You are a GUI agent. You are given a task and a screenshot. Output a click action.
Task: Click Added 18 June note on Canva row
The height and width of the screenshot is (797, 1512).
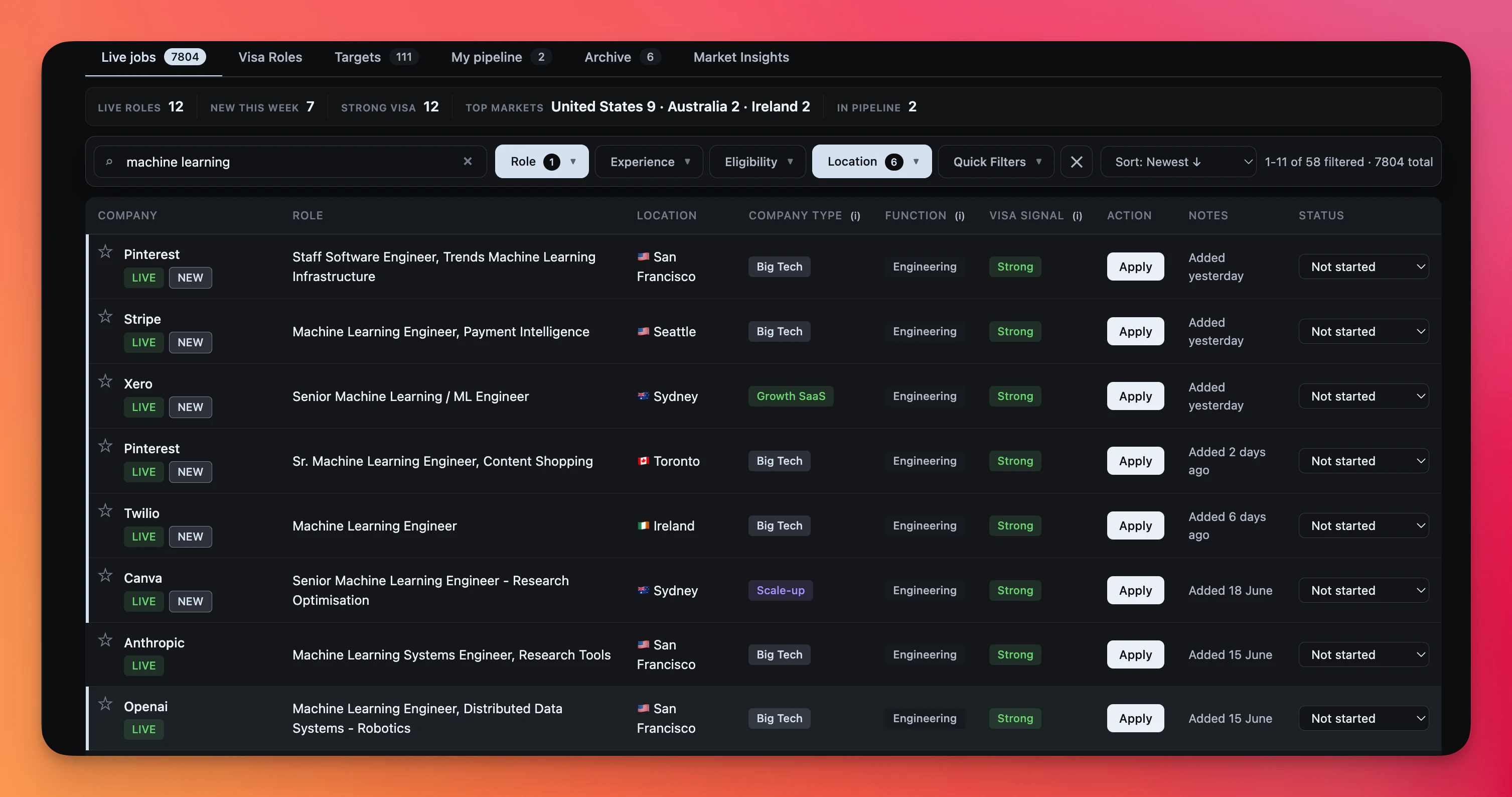pos(1230,590)
